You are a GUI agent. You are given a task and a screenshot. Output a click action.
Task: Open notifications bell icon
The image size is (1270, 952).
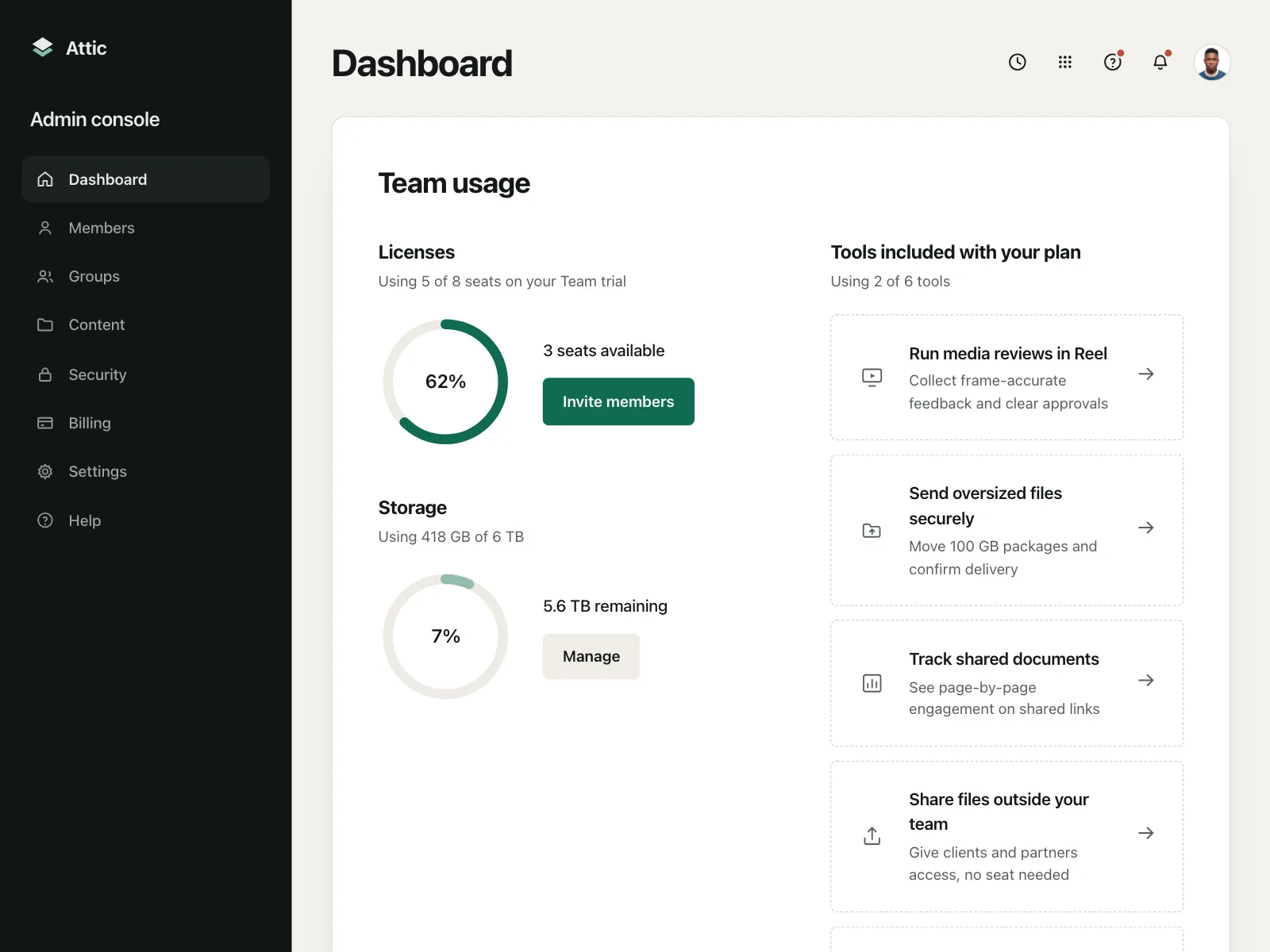pyautogui.click(x=1160, y=62)
